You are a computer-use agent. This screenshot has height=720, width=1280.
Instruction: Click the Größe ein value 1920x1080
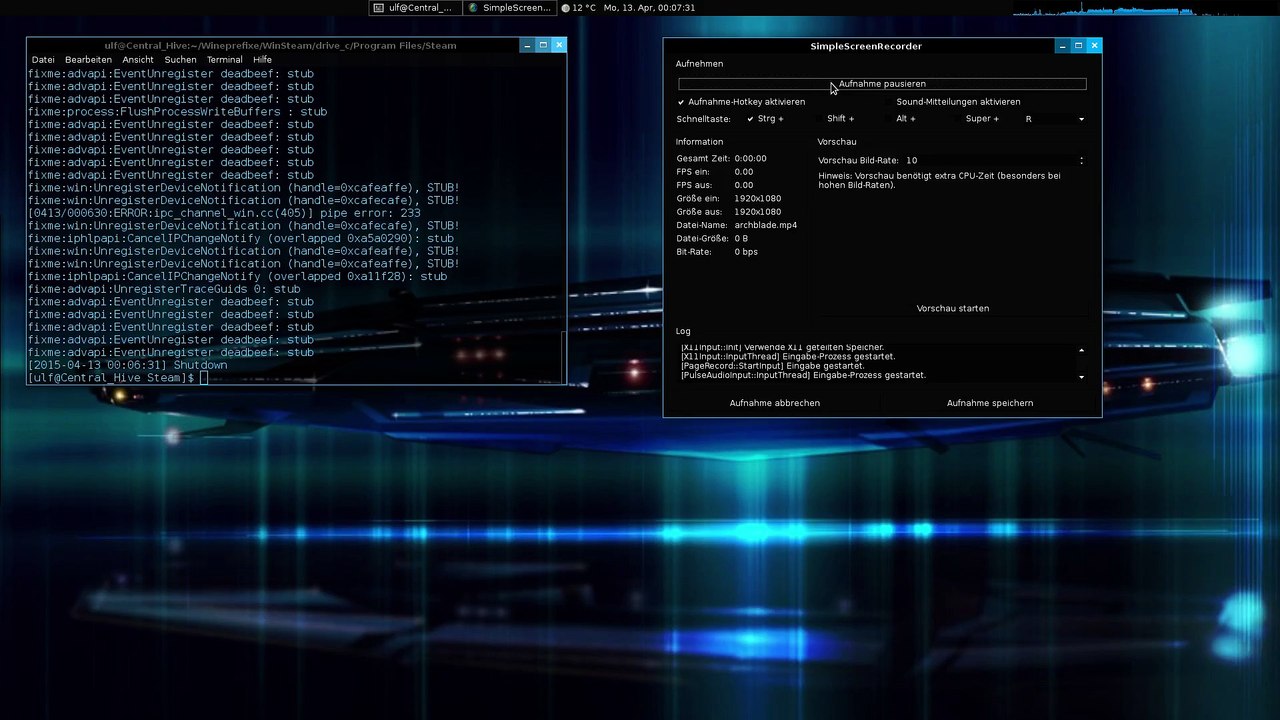757,198
